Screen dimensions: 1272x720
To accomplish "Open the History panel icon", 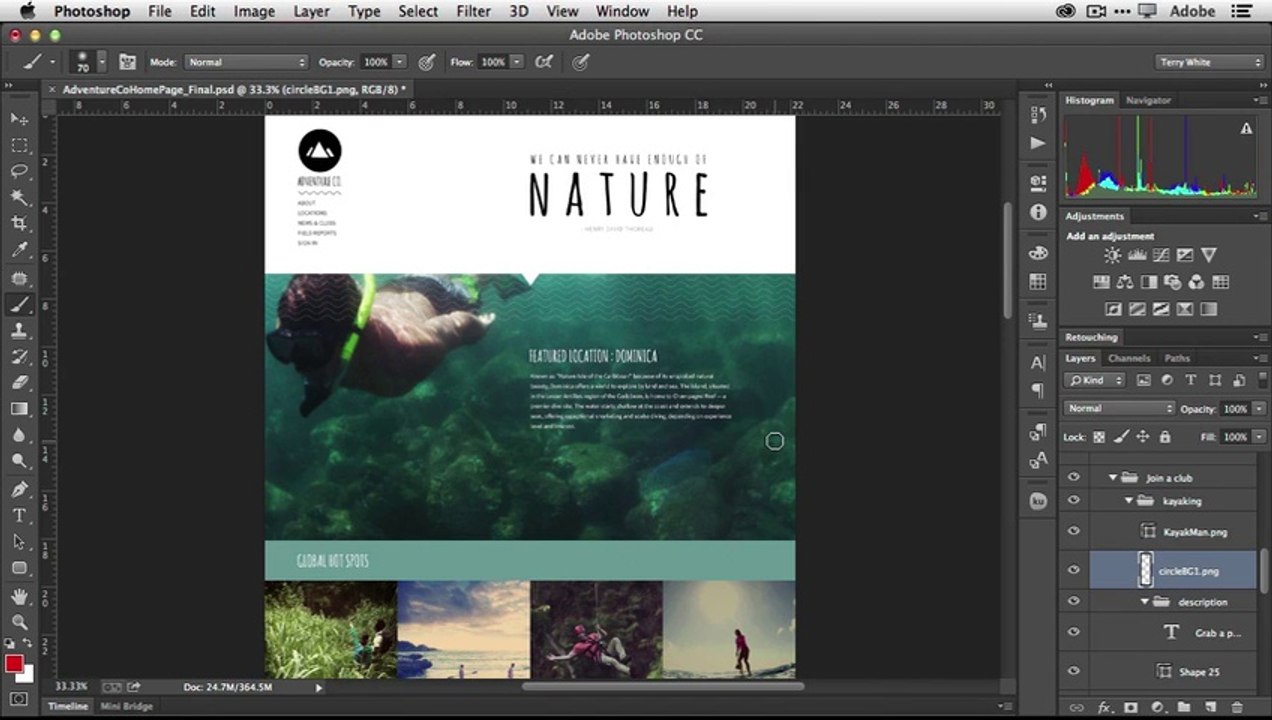I will click(1038, 115).
